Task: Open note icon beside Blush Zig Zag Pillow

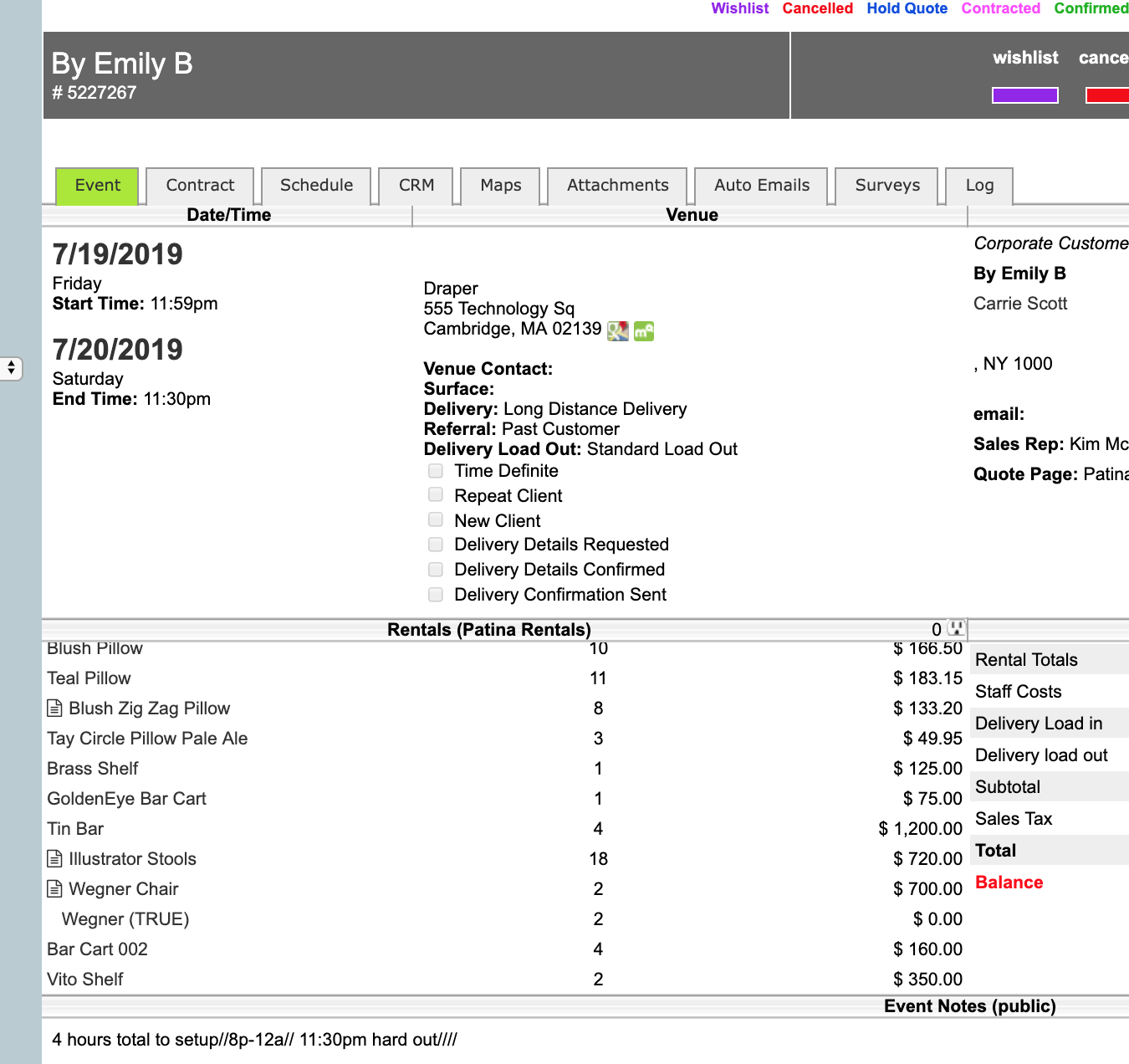Action: point(54,708)
